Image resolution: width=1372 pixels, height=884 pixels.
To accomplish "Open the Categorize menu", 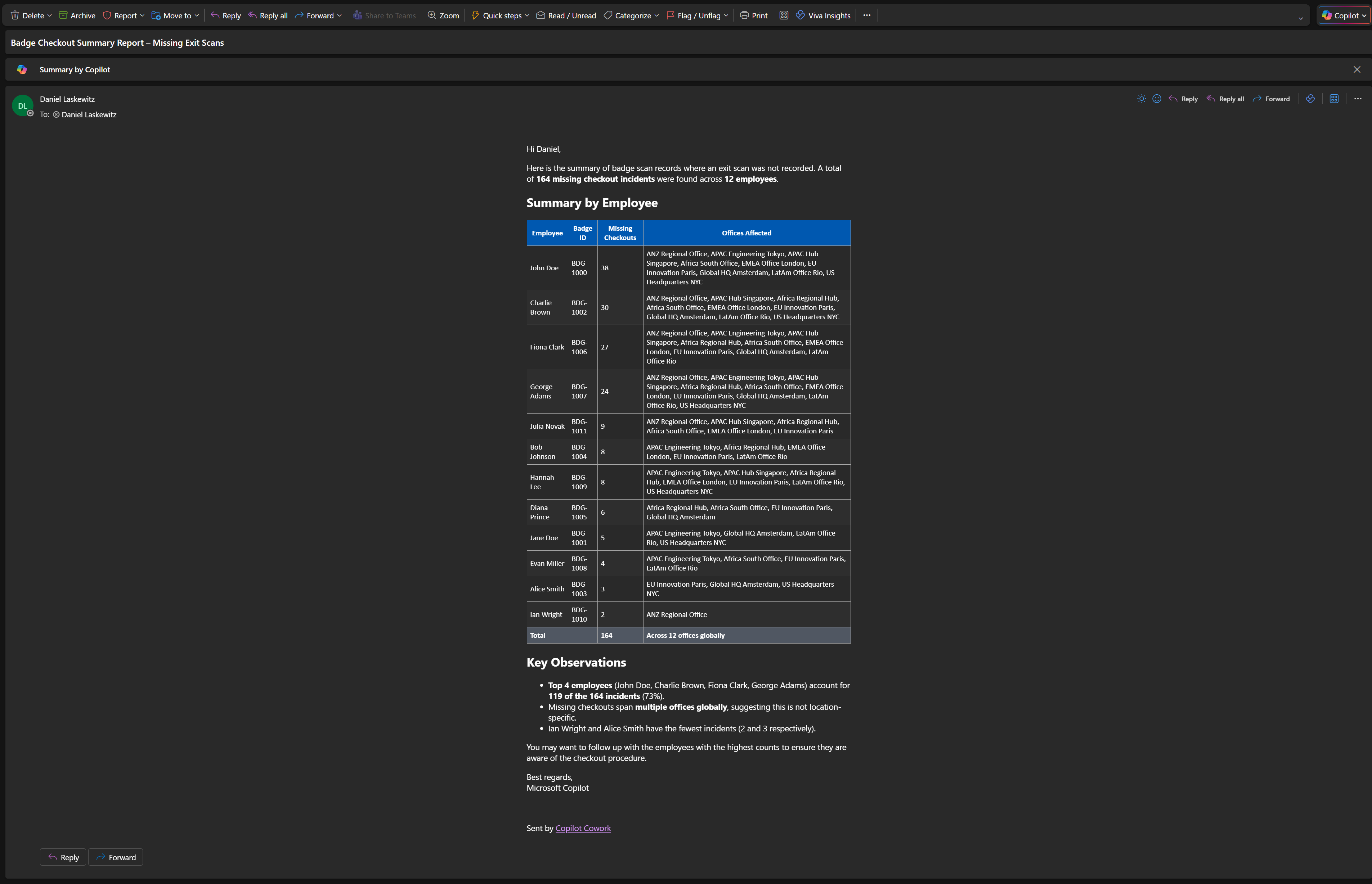I will 630,15.
